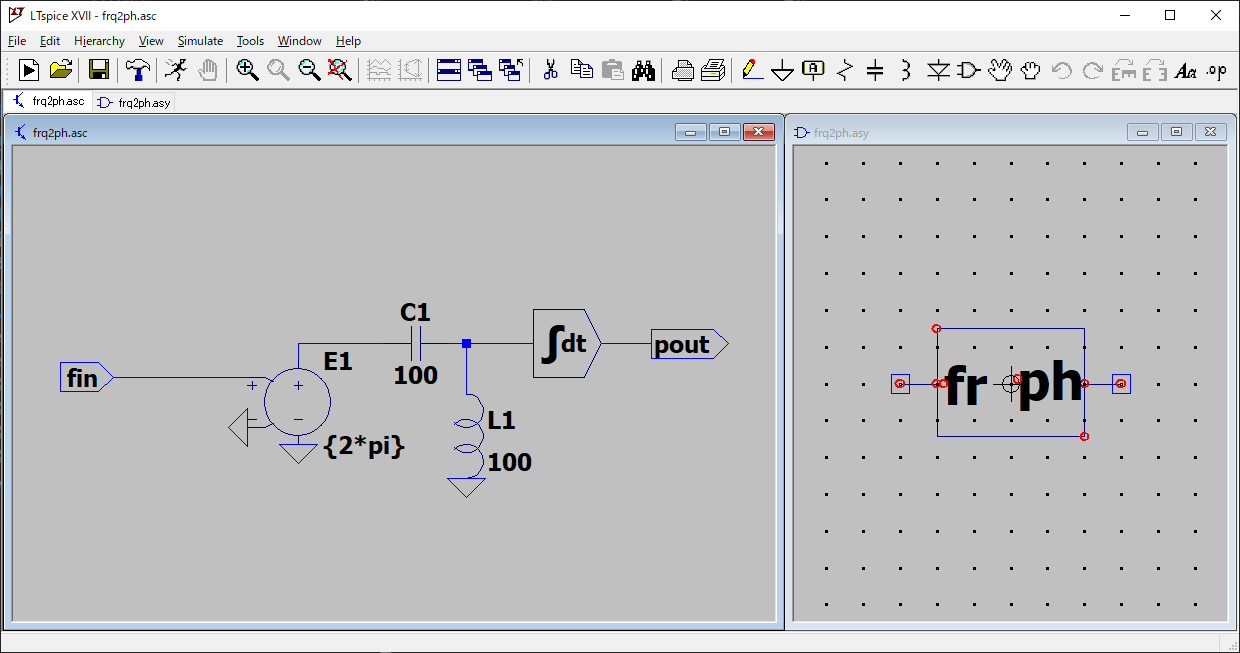Screen dimensions: 1240x653
Task: Minimize the frq2ph.asc child window
Action: tap(691, 132)
